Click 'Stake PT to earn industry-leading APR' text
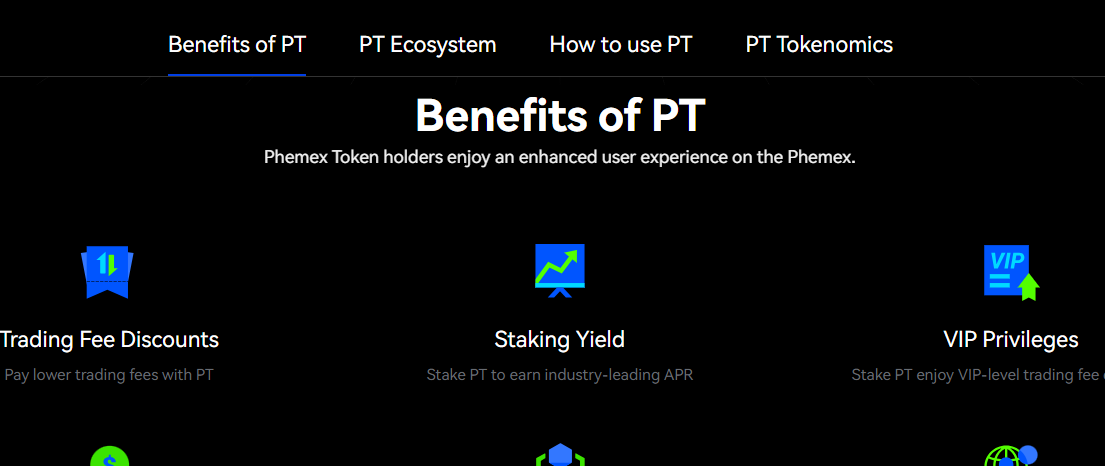 560,375
